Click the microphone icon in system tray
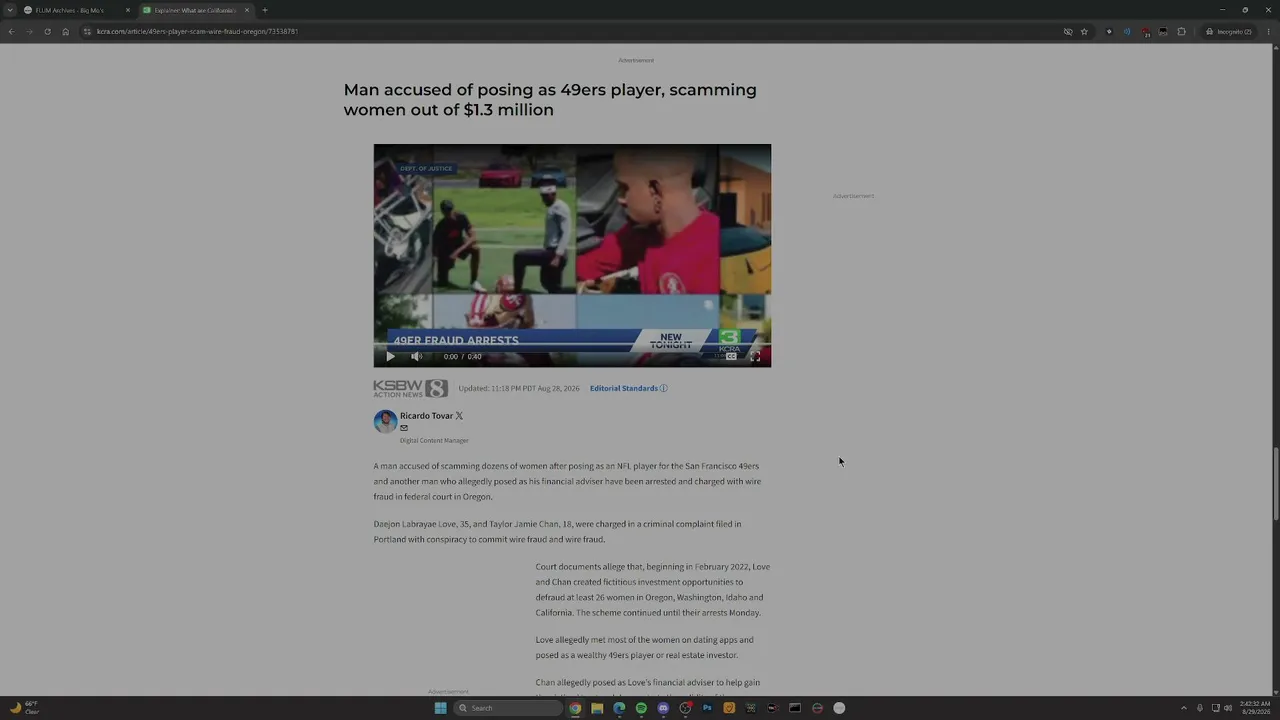Screen dimensions: 1280x720 pos(1200,708)
